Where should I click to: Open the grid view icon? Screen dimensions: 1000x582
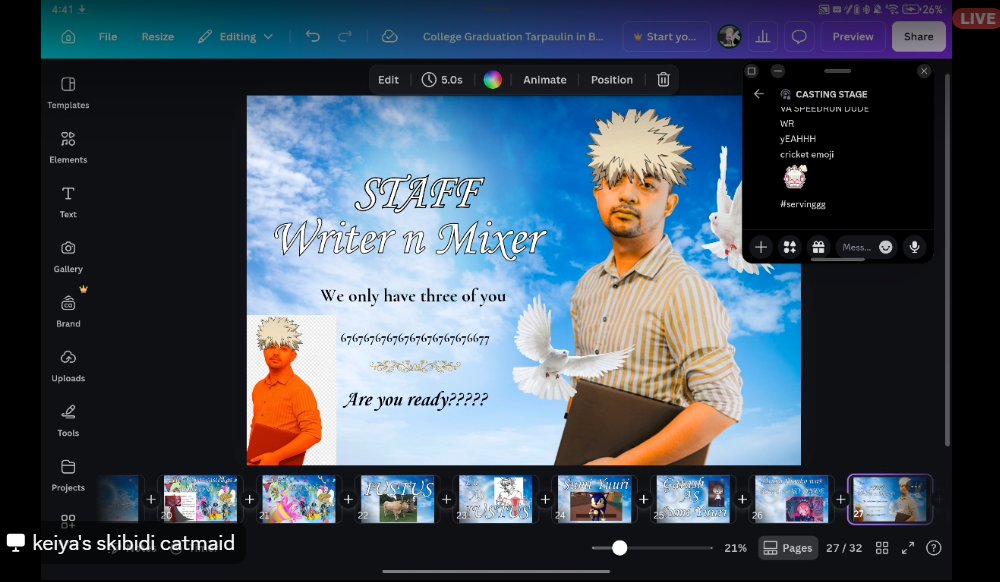882,548
